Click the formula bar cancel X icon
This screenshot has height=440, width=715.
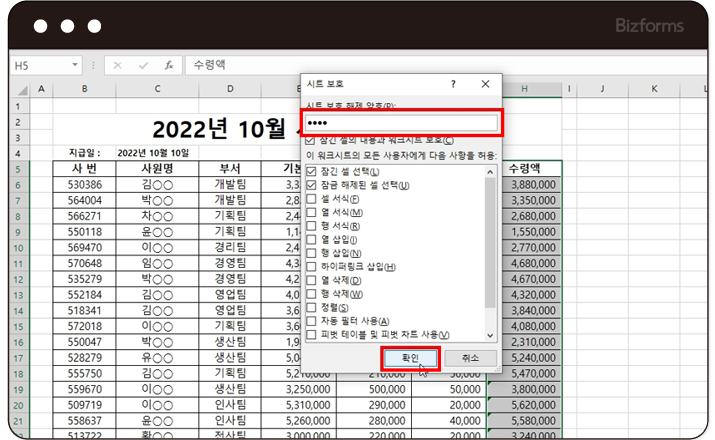118,65
